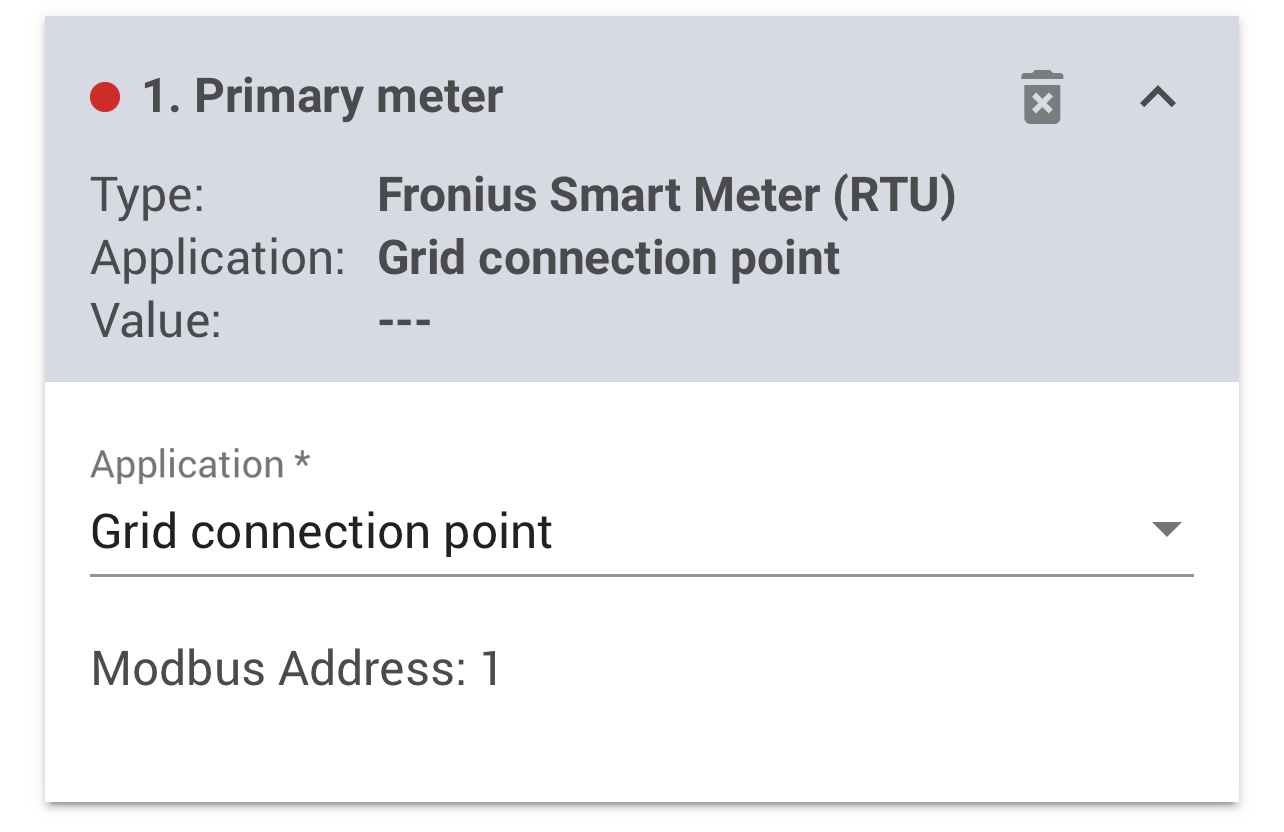The height and width of the screenshot is (832, 1284).
Task: Click the Modbus Address: 1 text
Action: (296, 668)
